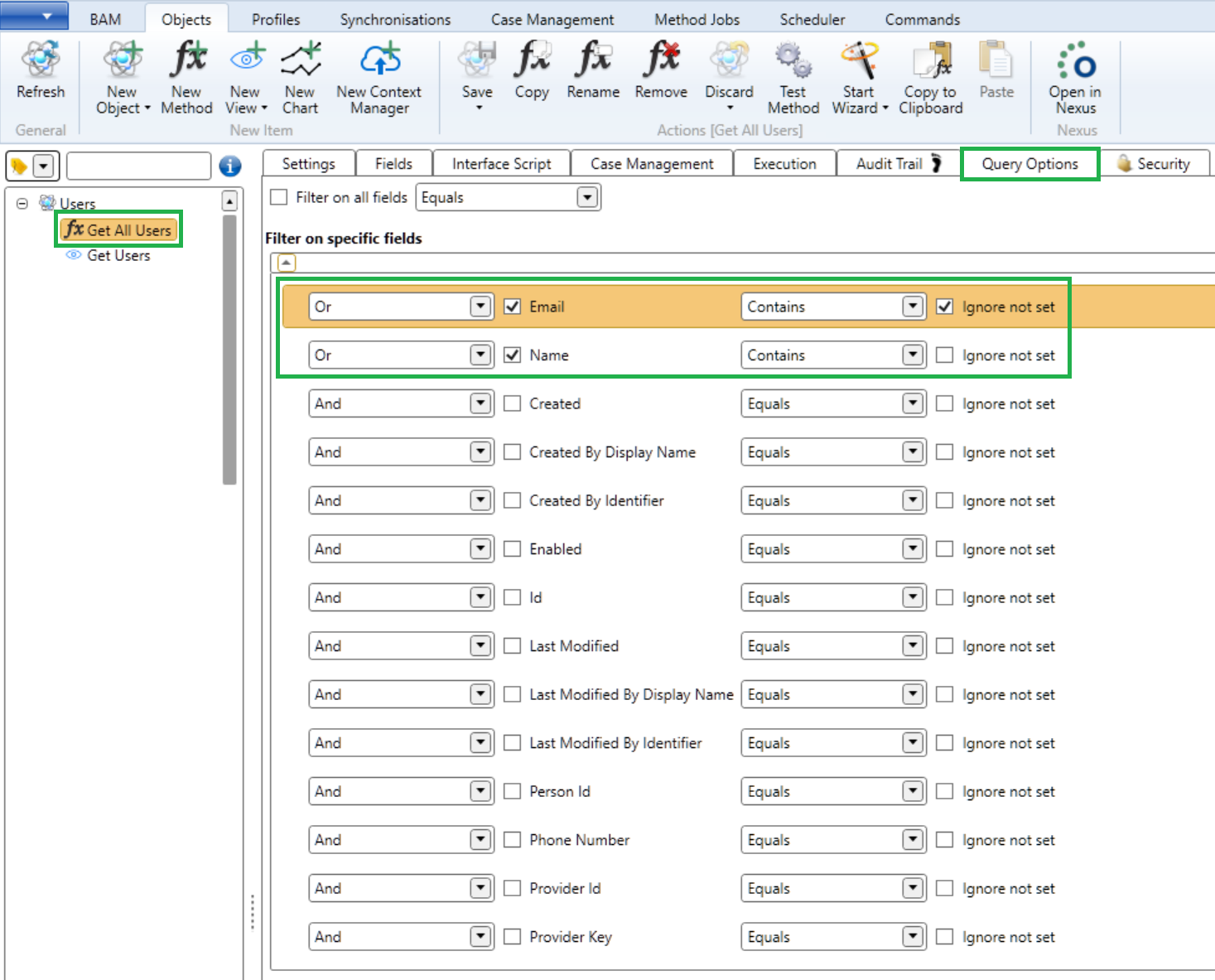Click the tree panel vertical scrollbar thumb
Viewport: 1215px width, 980px height.
point(229,349)
